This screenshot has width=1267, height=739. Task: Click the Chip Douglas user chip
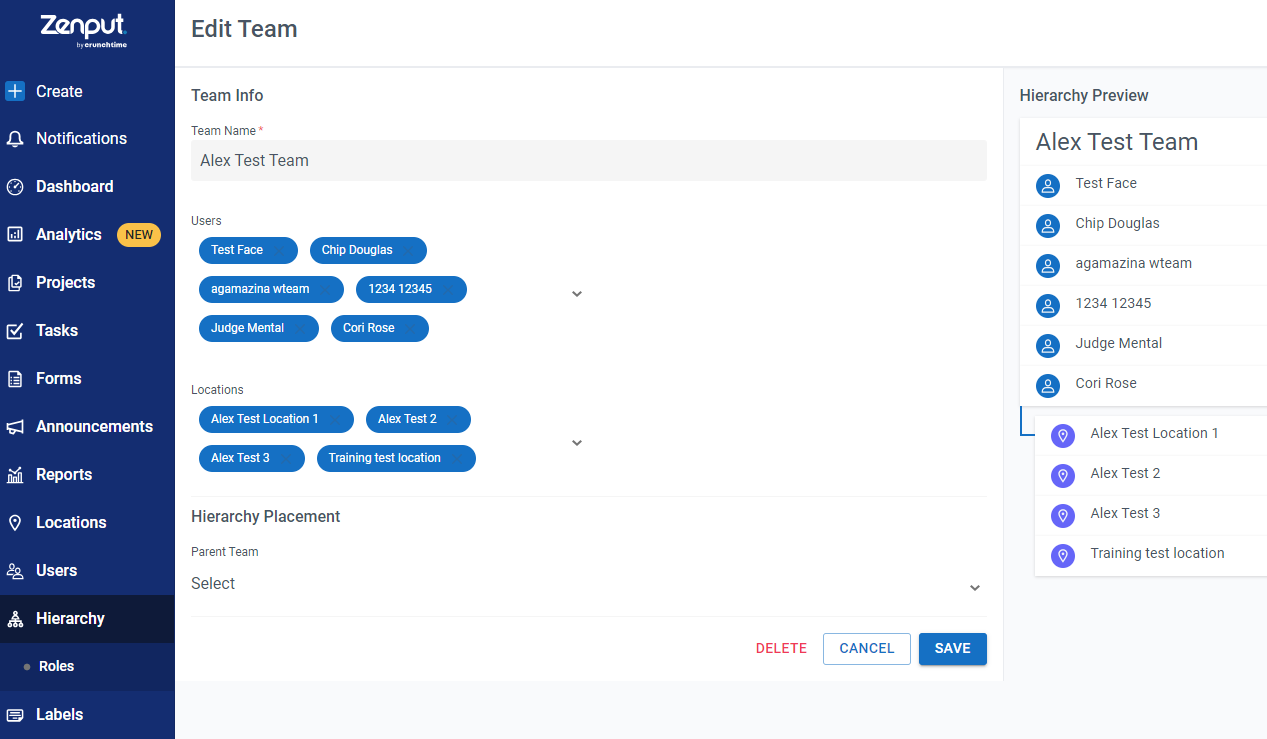pos(368,250)
